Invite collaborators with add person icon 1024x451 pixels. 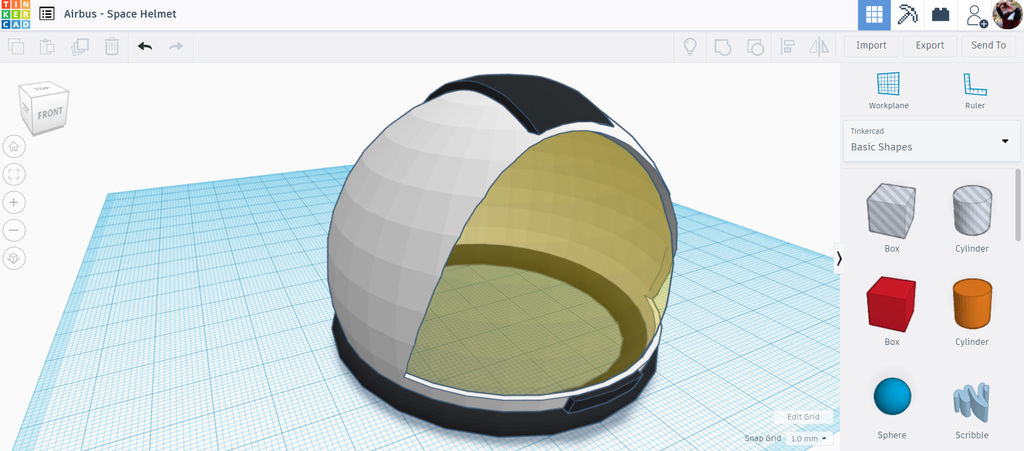tap(976, 15)
